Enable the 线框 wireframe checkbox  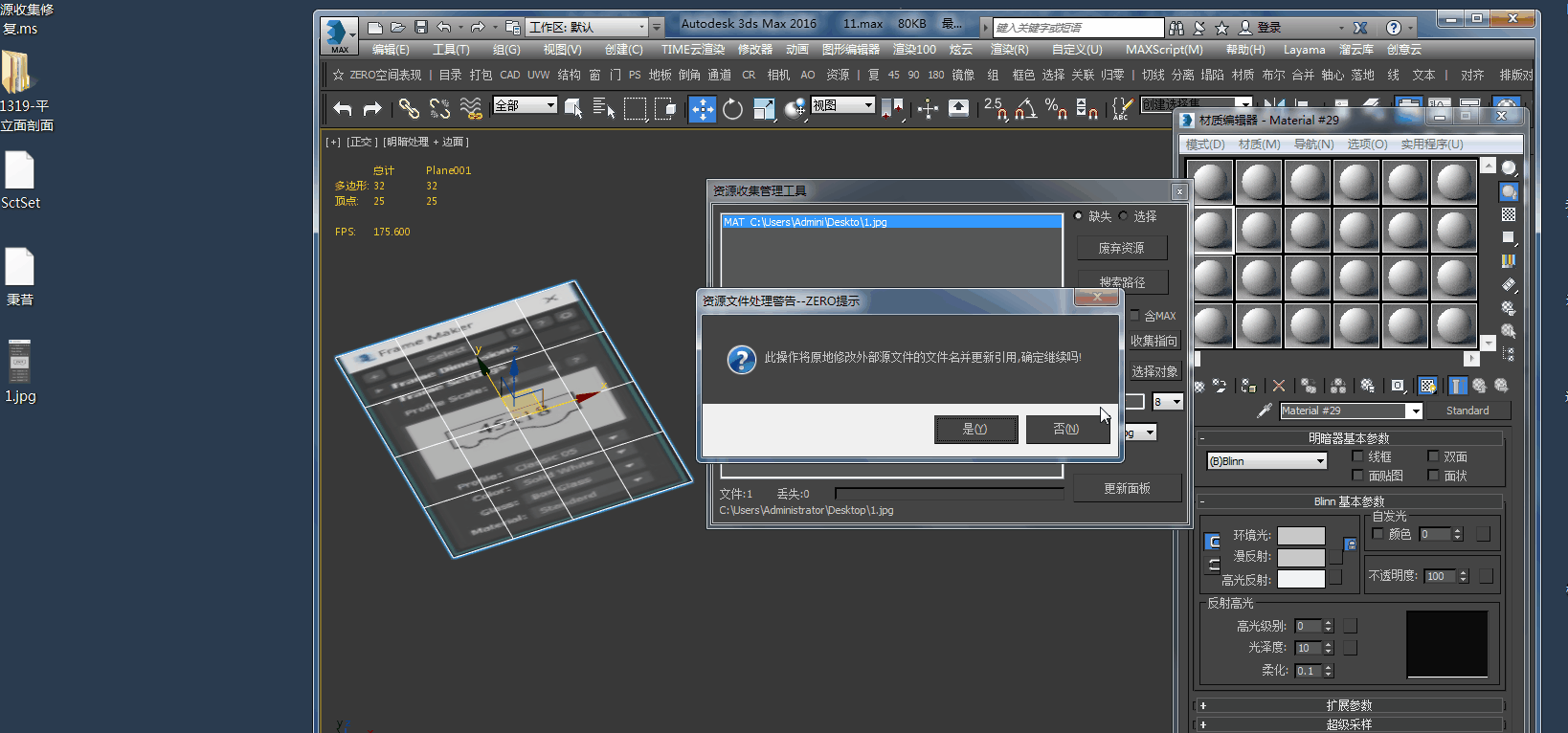[x=1357, y=456]
